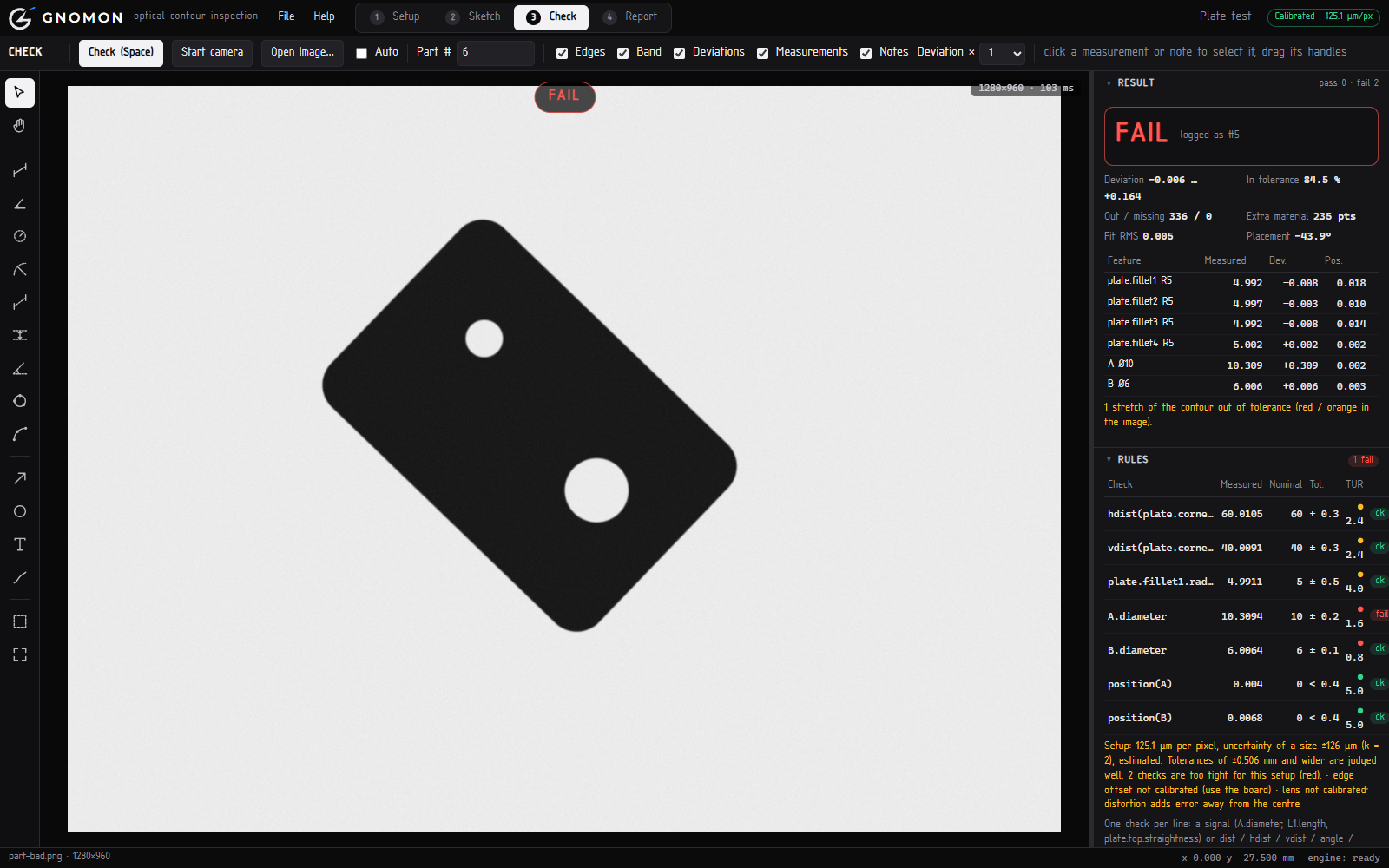Image resolution: width=1389 pixels, height=868 pixels.
Task: Pick the plain circle annotation tool
Action: click(x=20, y=511)
